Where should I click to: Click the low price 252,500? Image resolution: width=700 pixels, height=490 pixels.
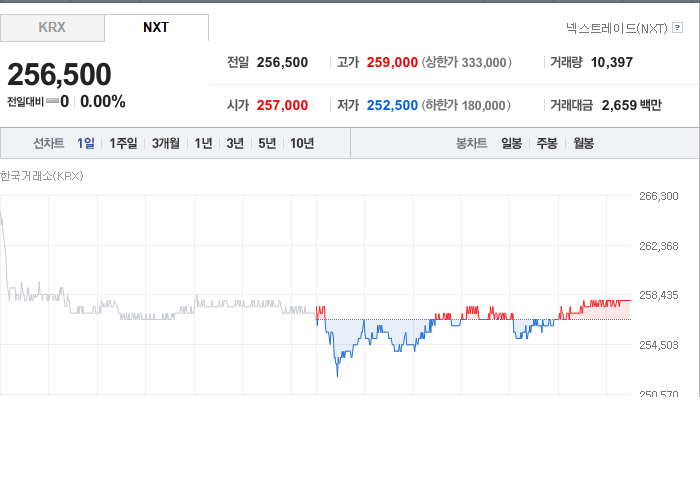point(392,105)
